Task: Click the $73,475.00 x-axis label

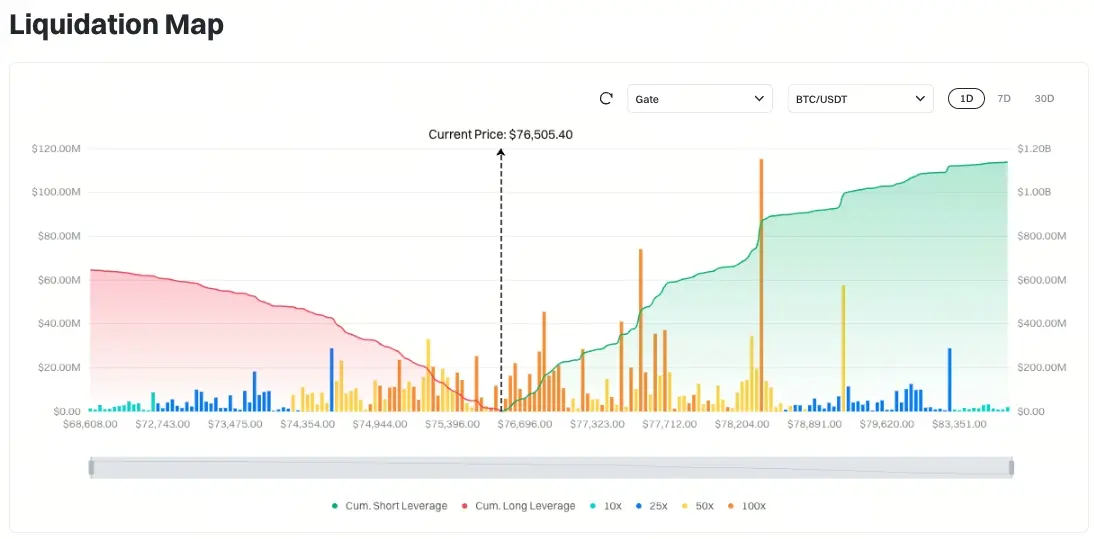Action: (x=235, y=424)
